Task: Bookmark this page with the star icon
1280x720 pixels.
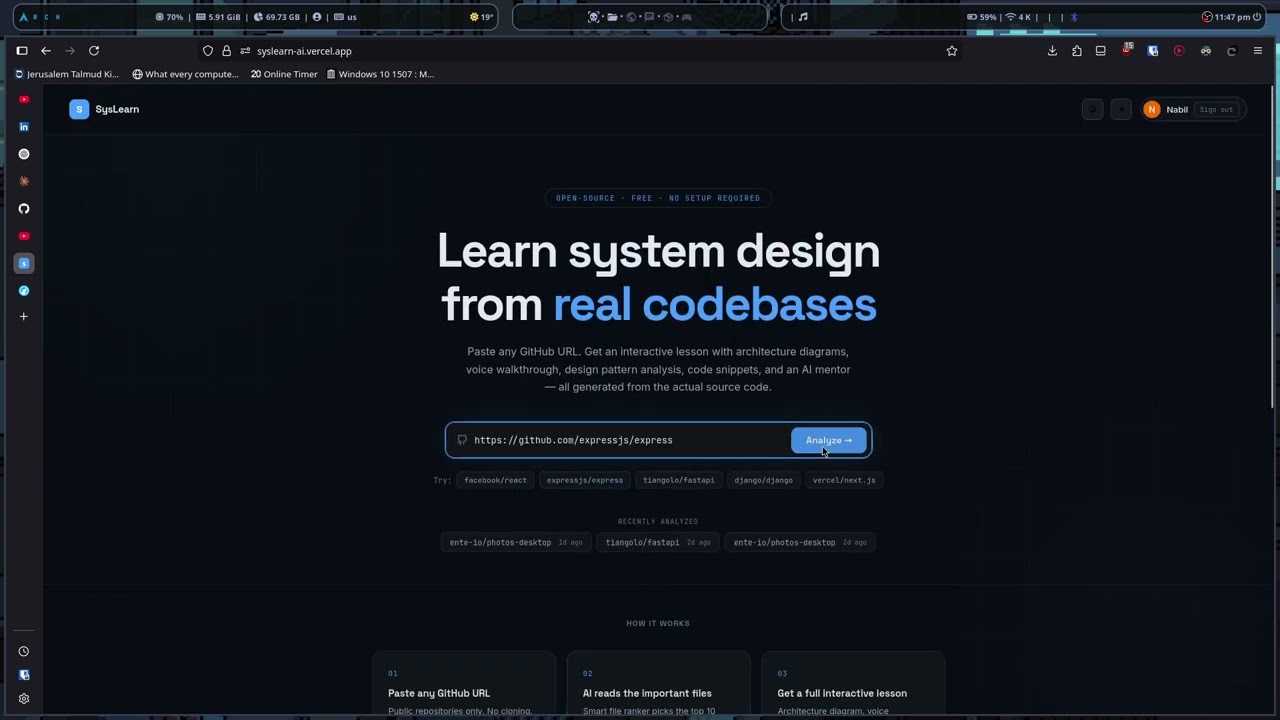Action: 952,51
